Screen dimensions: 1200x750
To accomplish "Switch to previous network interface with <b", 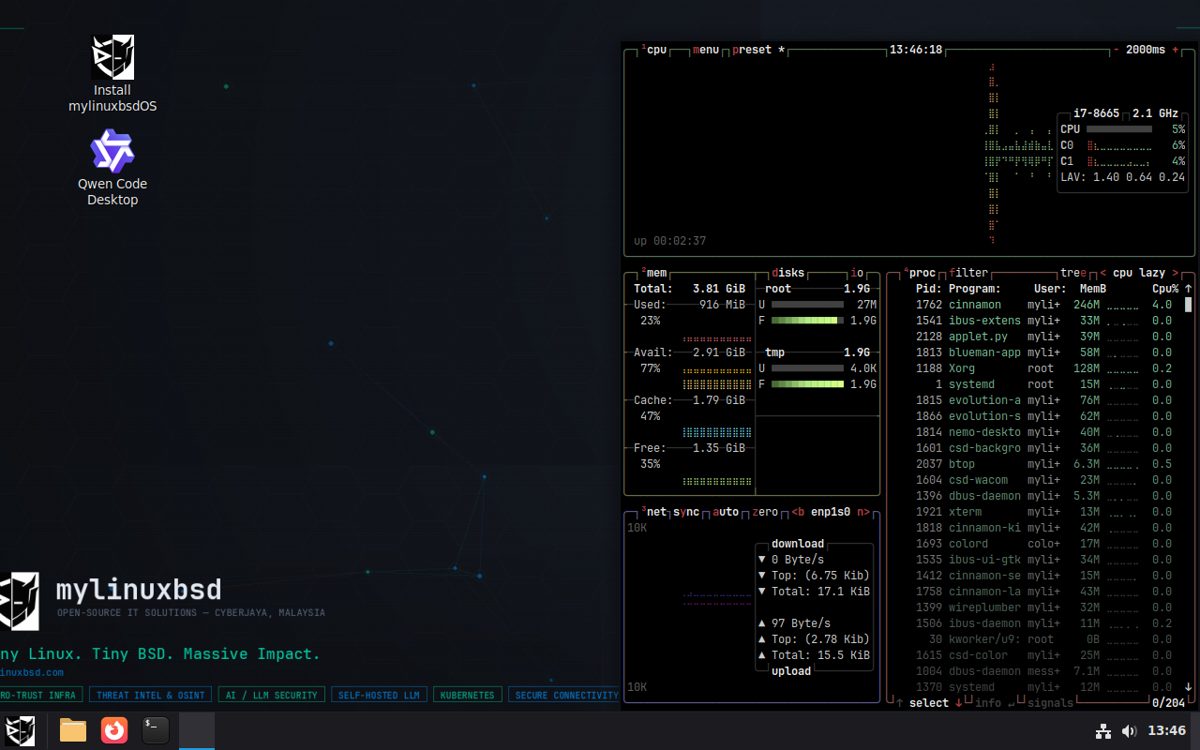I will pos(798,512).
